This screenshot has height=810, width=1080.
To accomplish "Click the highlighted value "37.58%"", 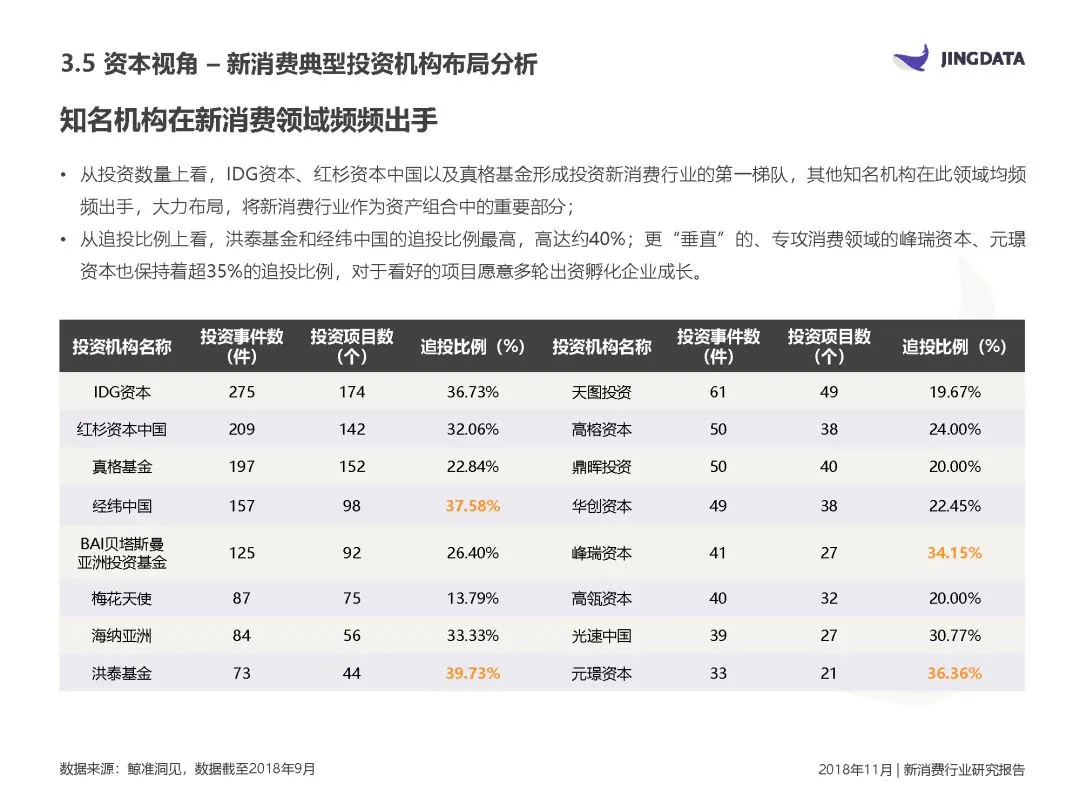I will tap(472, 506).
